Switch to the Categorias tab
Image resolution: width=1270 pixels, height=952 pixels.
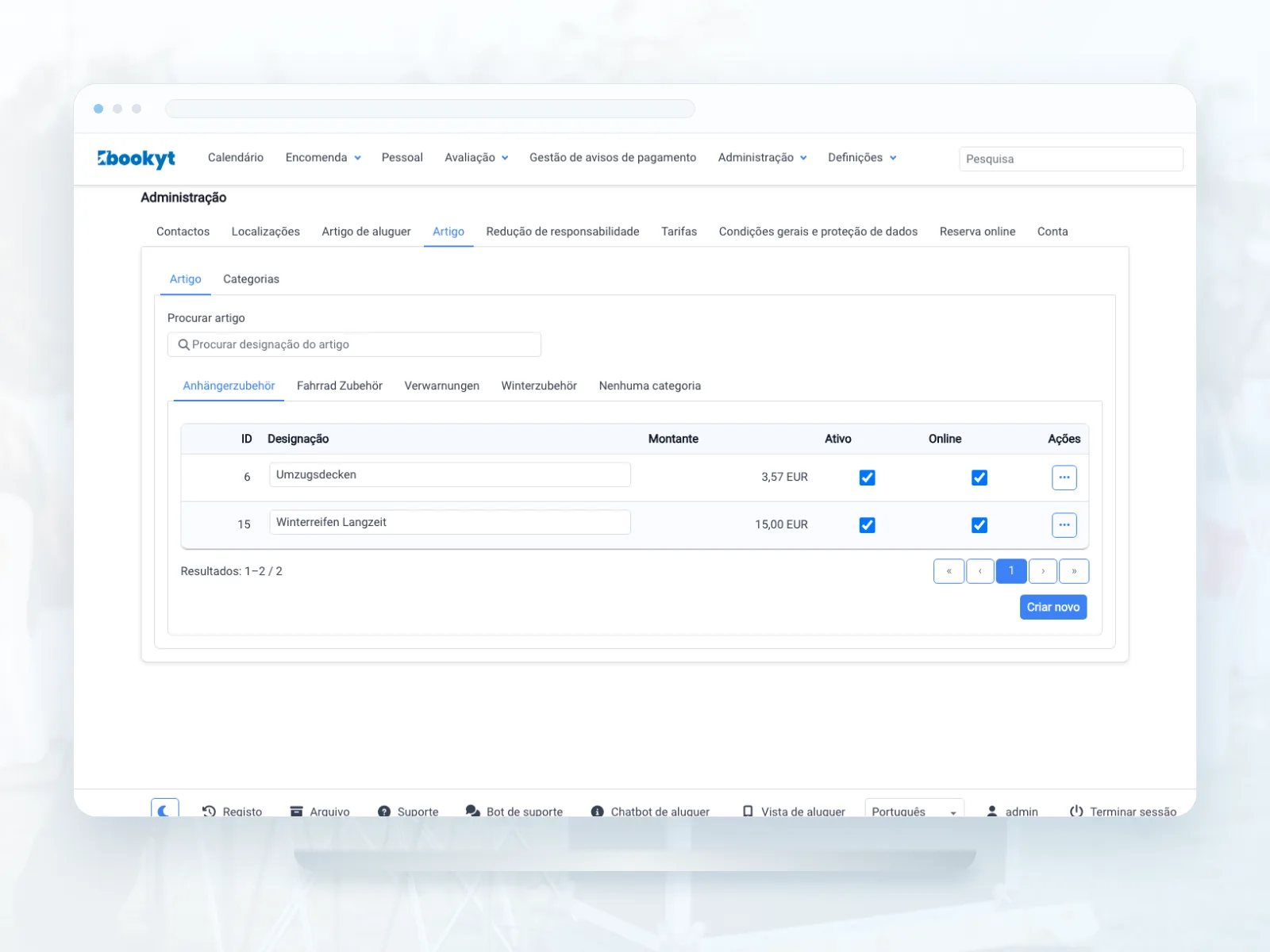pos(251,279)
